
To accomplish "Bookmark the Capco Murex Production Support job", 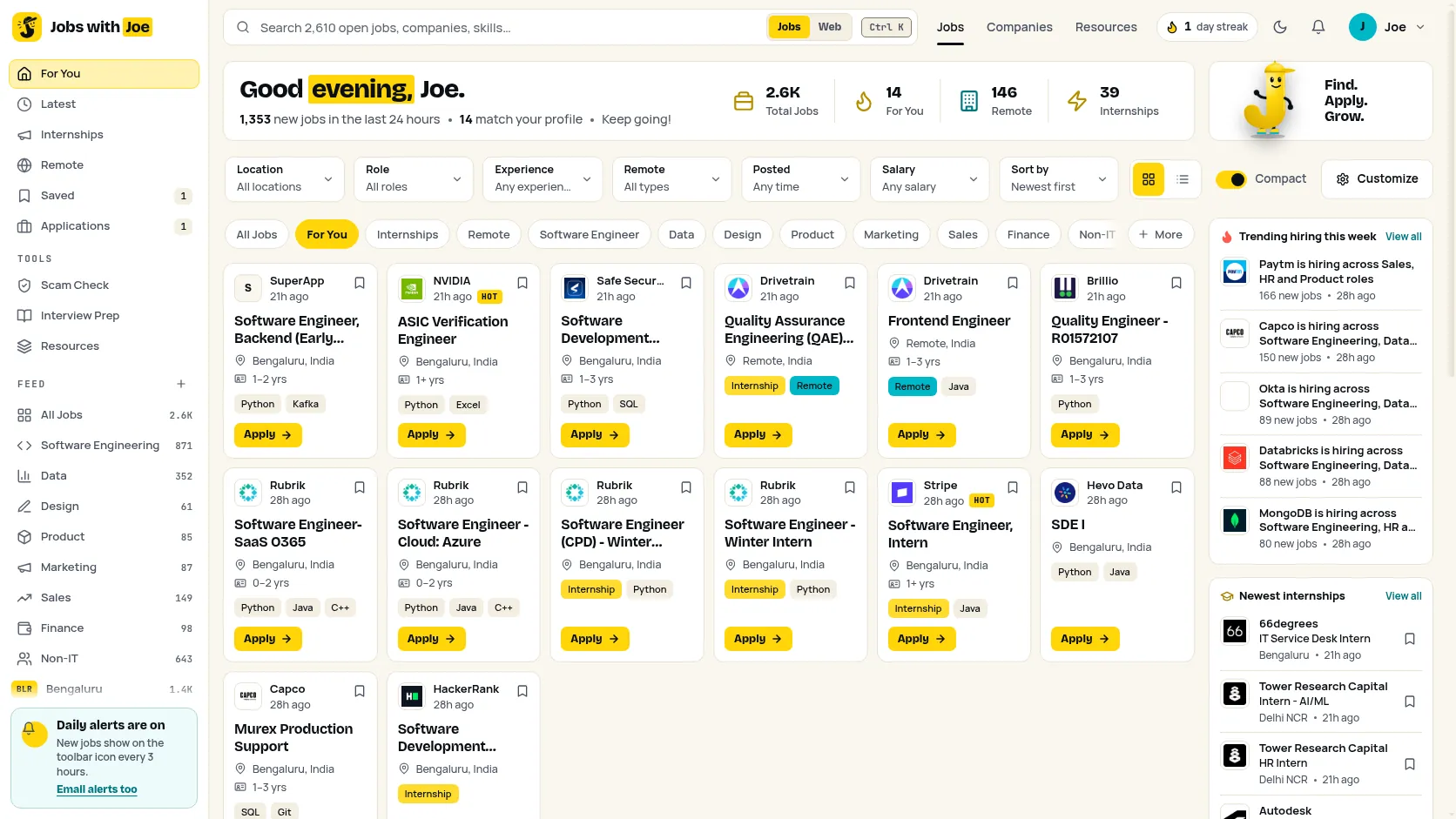I will point(360,691).
